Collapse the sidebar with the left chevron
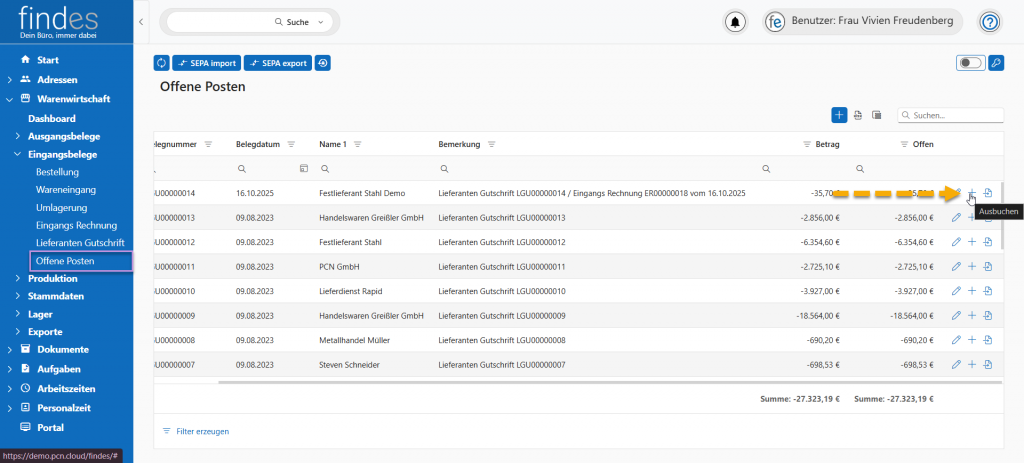1024x463 pixels. click(141, 21)
